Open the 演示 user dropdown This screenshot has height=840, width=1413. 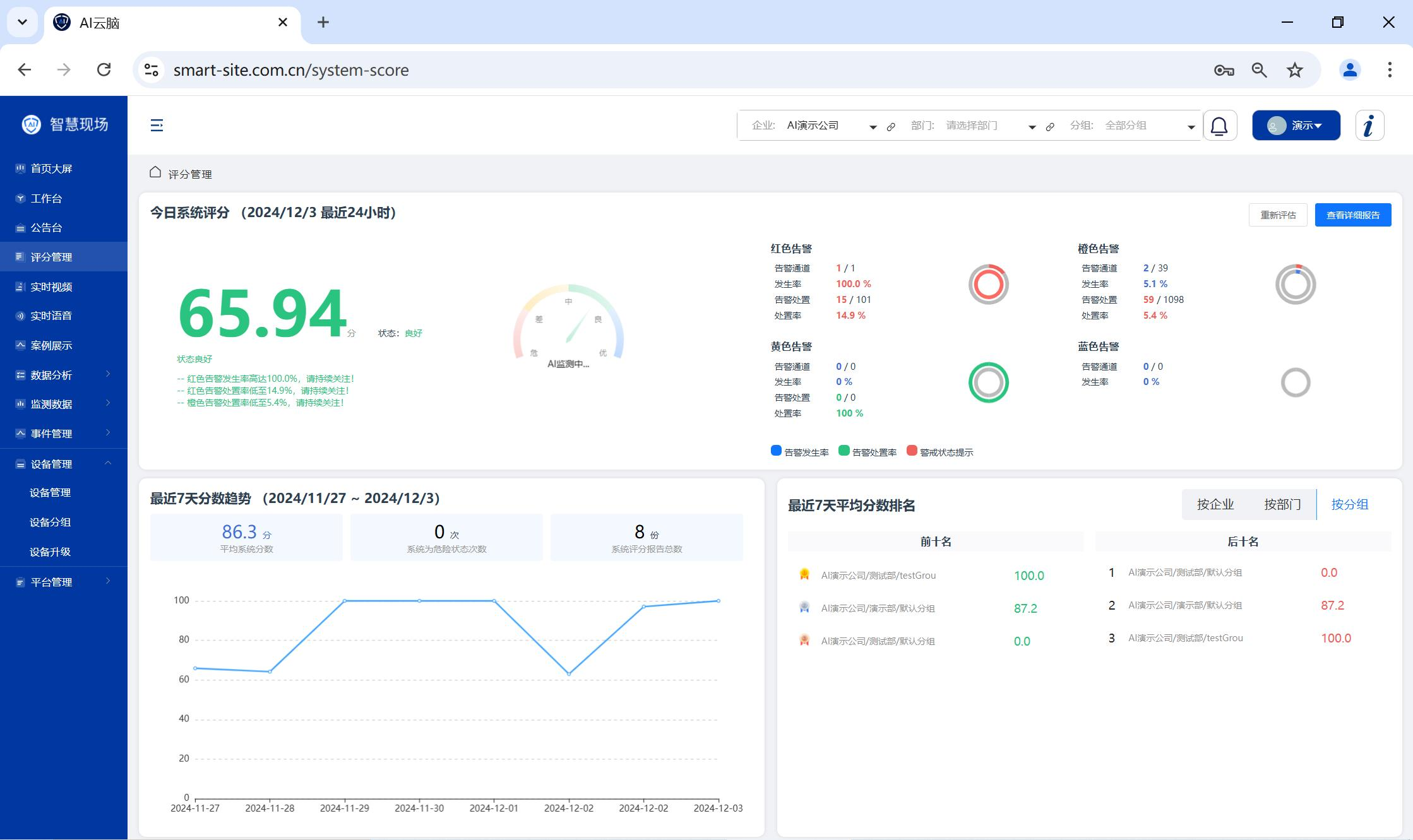[1296, 126]
